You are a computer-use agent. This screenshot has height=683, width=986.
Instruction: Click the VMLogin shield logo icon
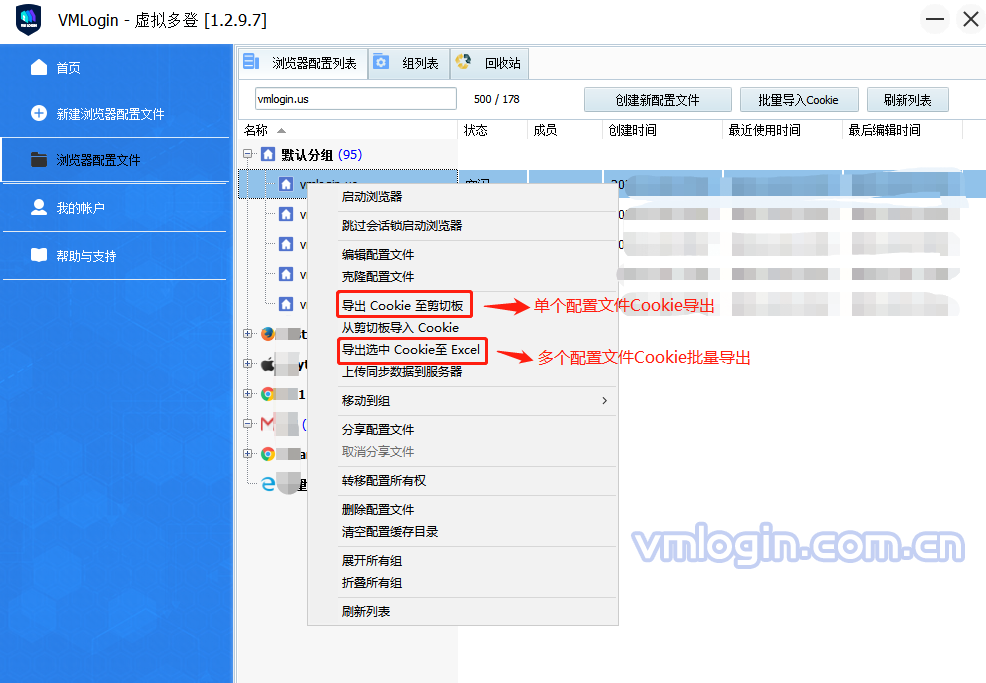[x=28, y=20]
